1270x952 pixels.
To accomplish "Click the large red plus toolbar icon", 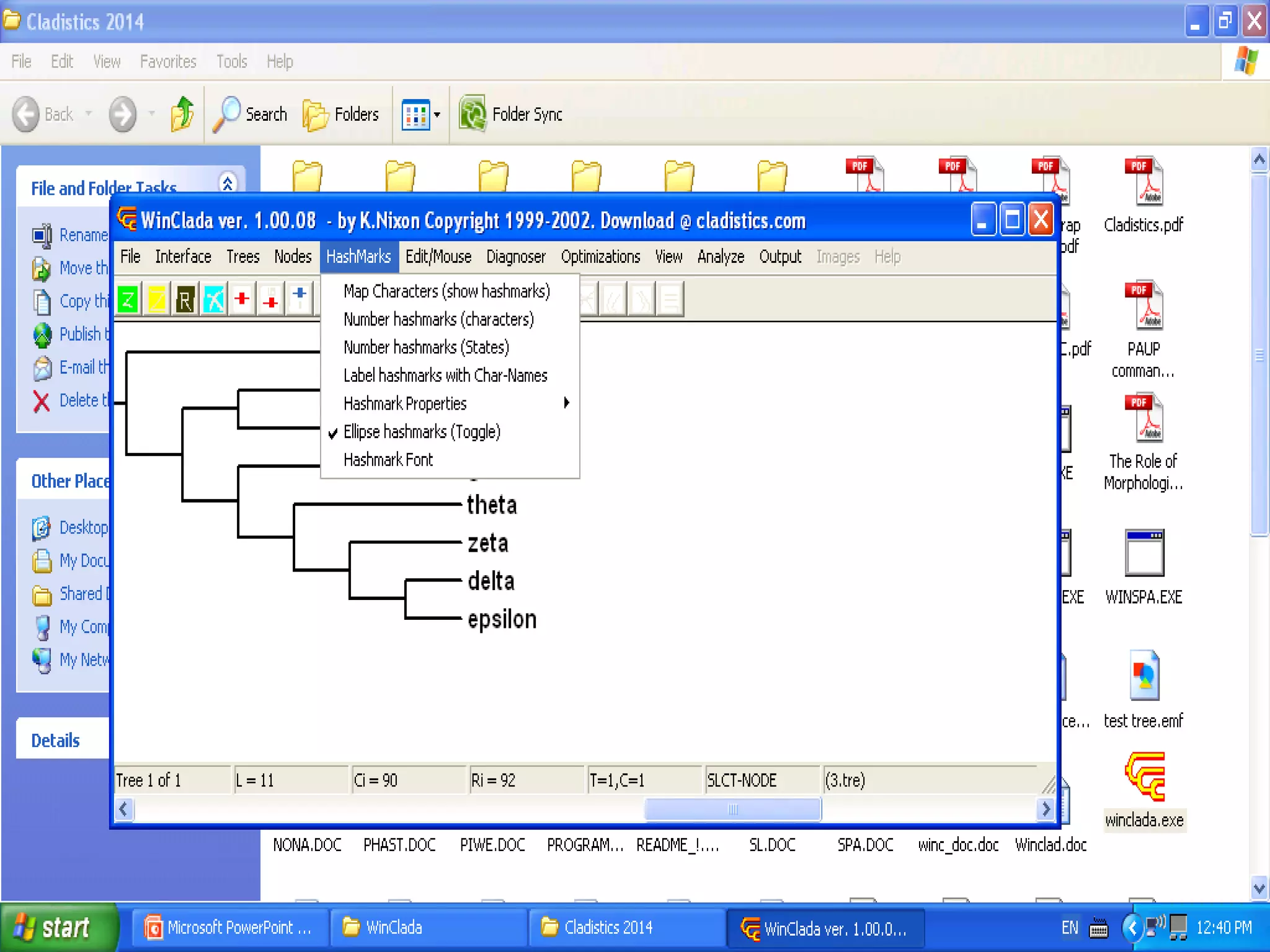I will pos(242,299).
